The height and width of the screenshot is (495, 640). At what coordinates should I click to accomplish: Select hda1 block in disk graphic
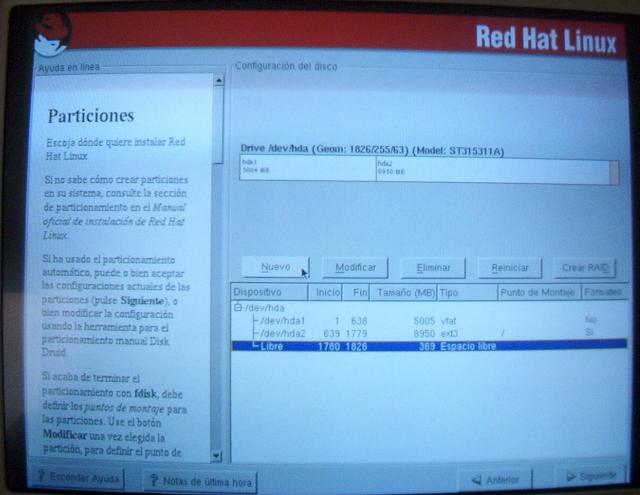(308, 168)
